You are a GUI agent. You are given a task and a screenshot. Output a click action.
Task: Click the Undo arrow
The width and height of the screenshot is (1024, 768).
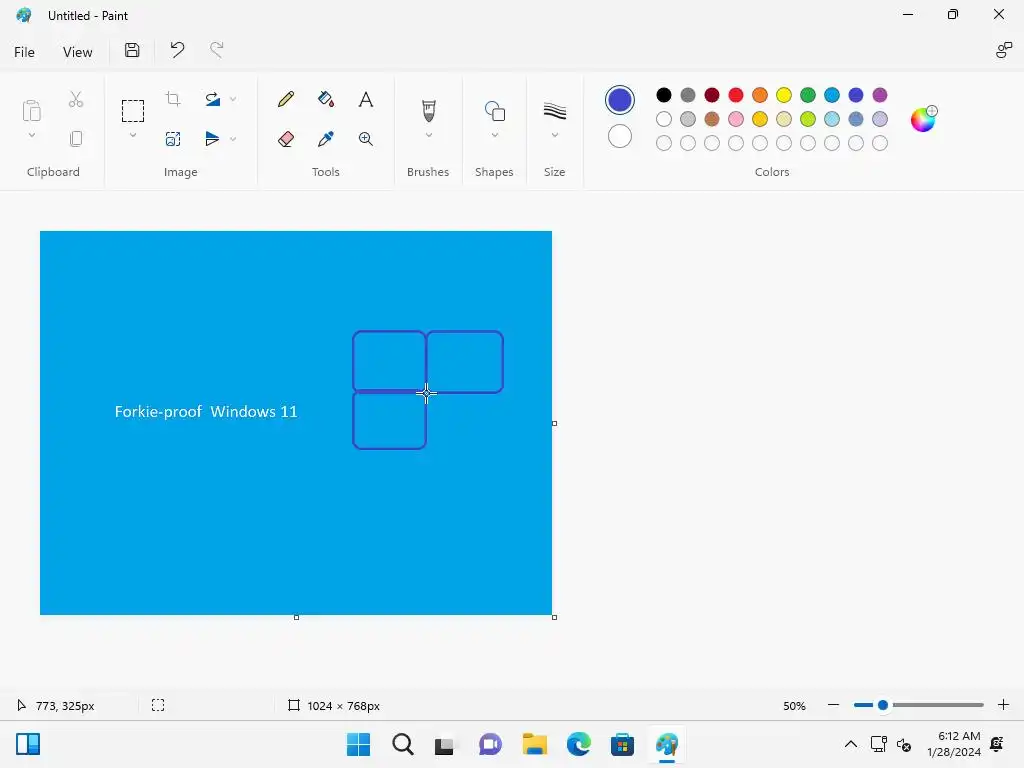click(177, 50)
